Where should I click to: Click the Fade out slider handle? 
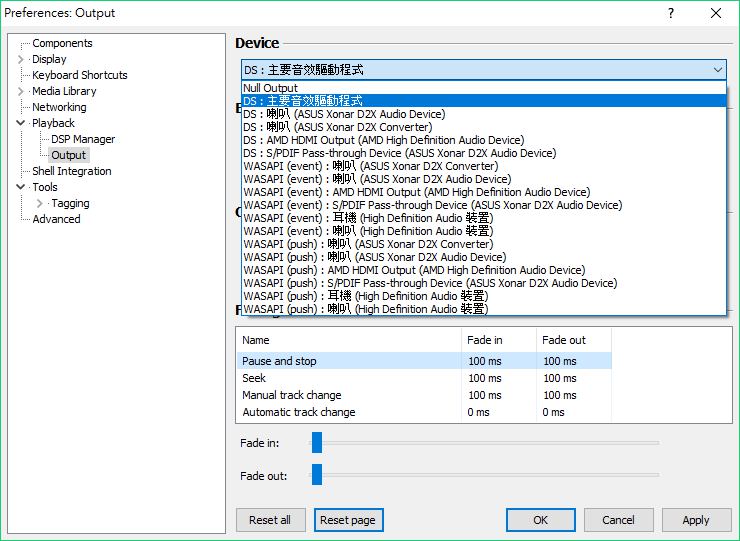point(317,474)
